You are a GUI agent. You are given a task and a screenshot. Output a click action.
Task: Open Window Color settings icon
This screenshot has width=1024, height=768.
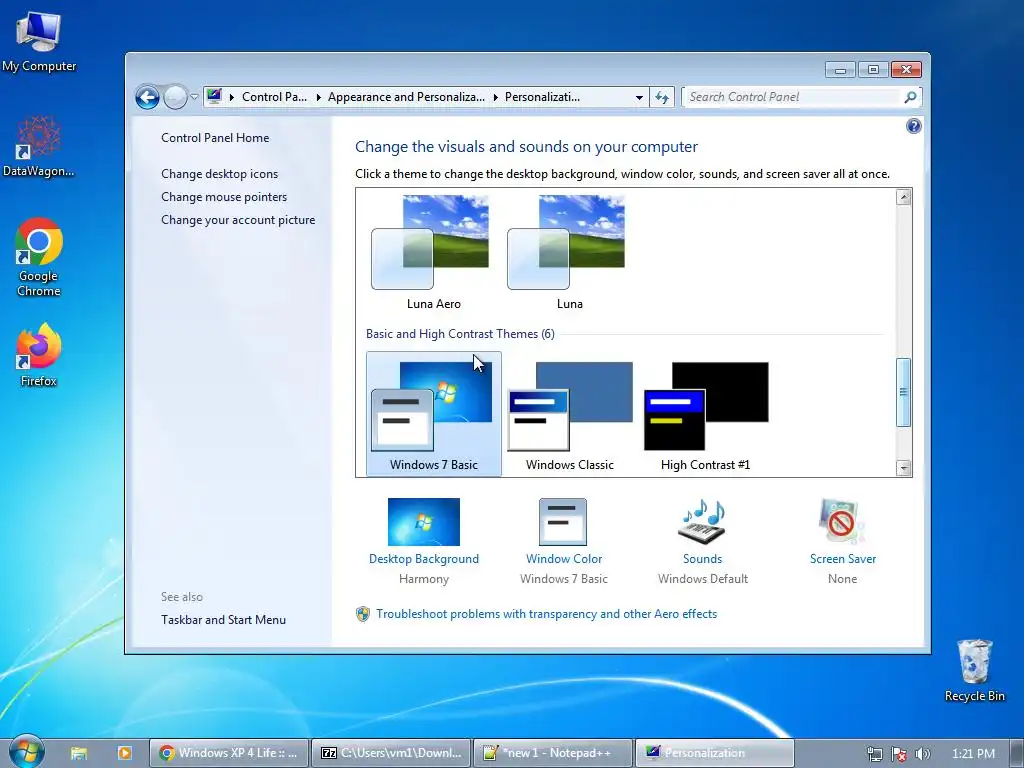pyautogui.click(x=563, y=521)
